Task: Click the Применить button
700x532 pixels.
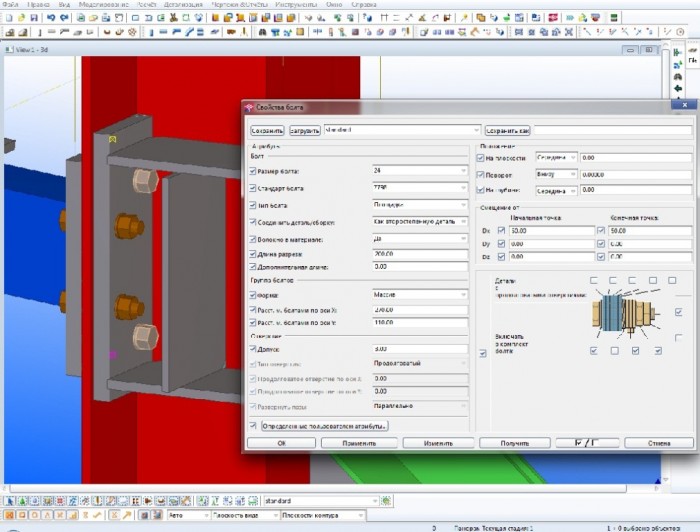Action: [359, 443]
